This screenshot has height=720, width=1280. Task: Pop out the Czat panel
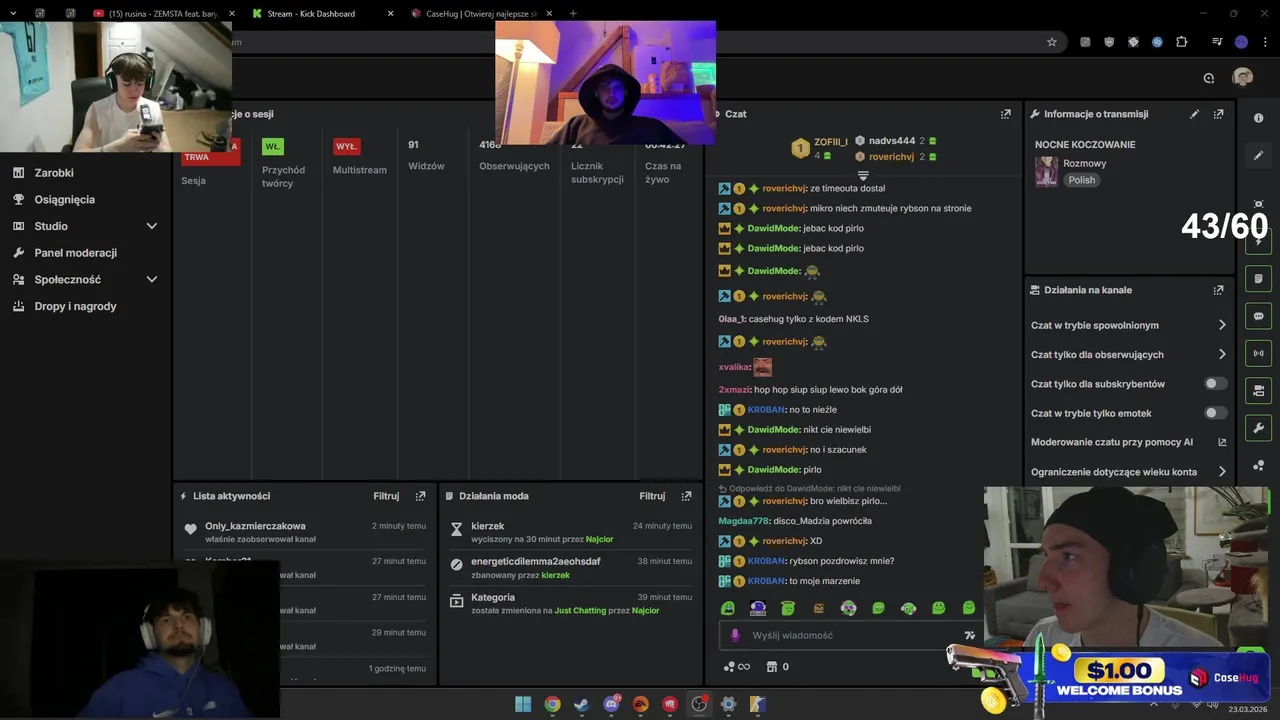[1006, 114]
